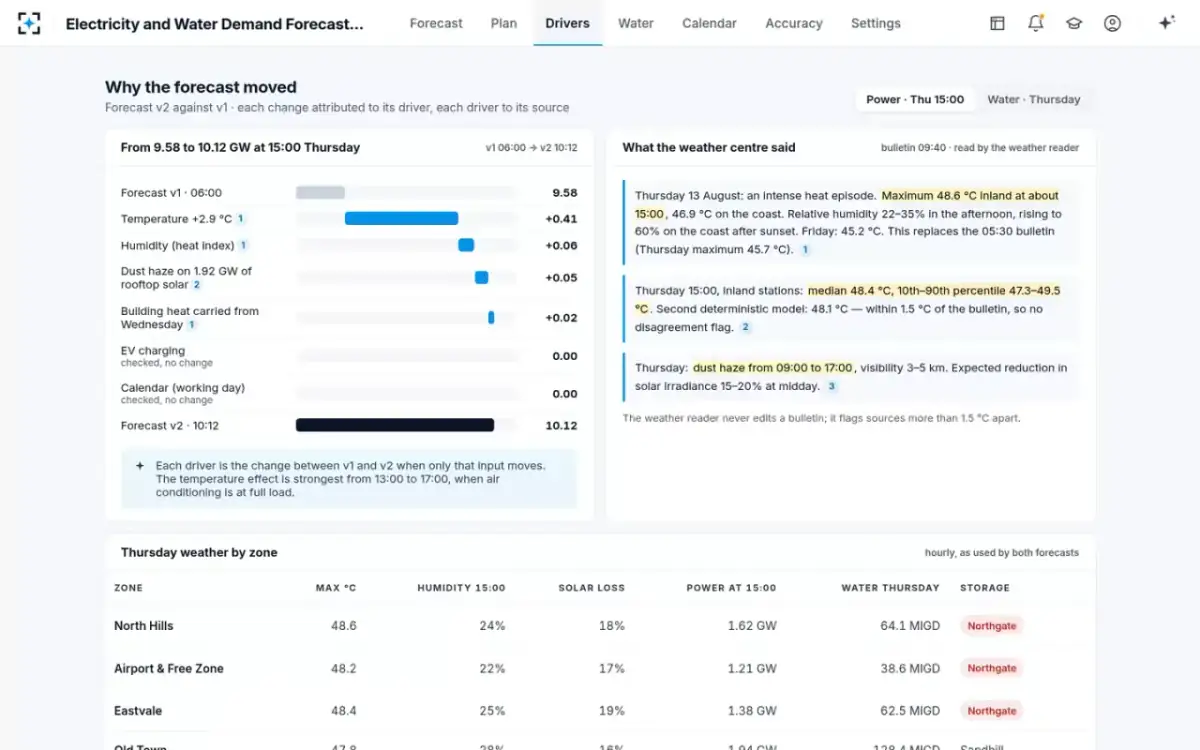Viewport: 1200px width, 750px height.
Task: Switch to the Plan tab
Action: click(x=504, y=23)
